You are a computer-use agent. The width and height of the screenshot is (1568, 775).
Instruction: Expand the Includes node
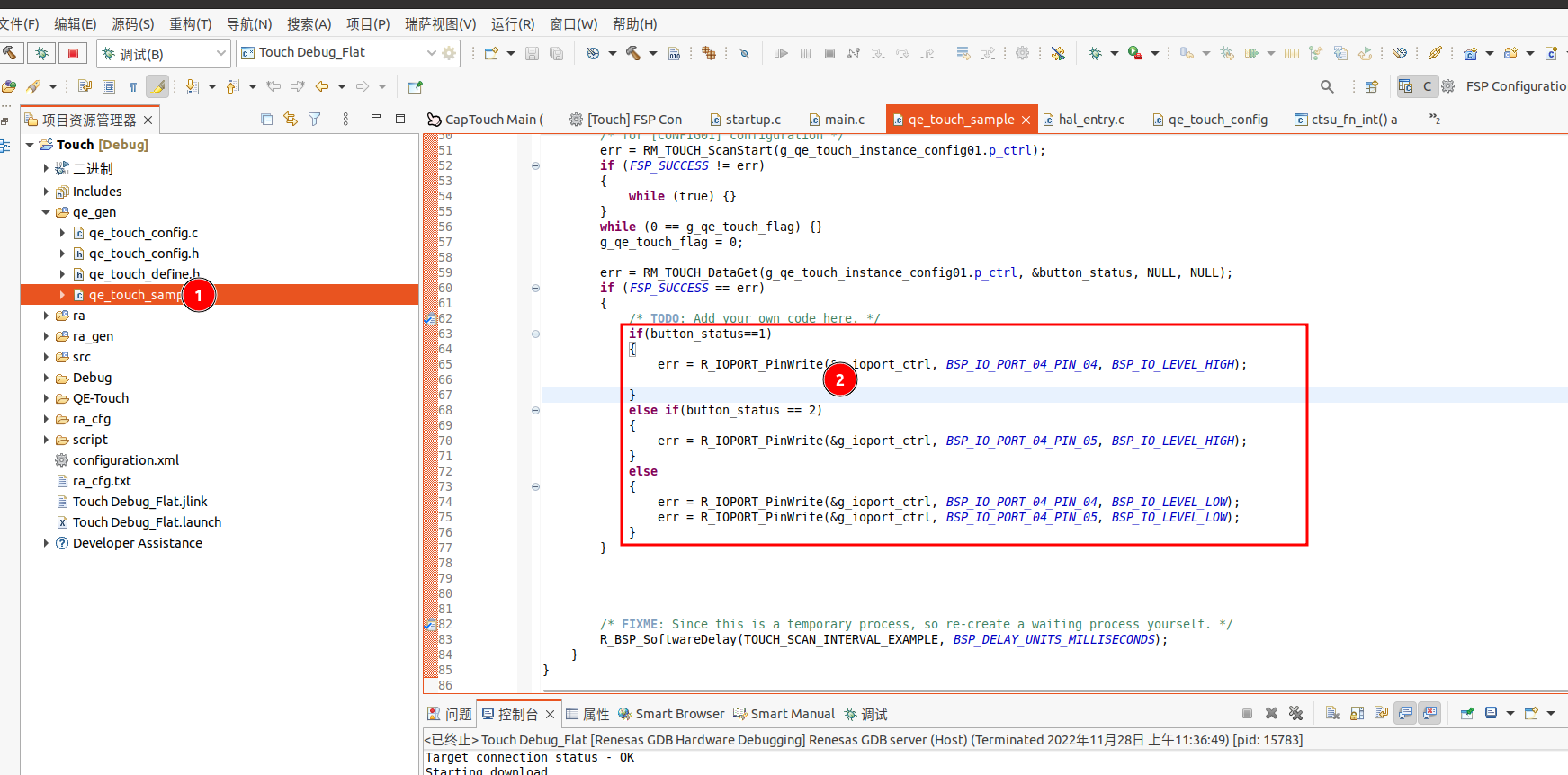(x=46, y=192)
